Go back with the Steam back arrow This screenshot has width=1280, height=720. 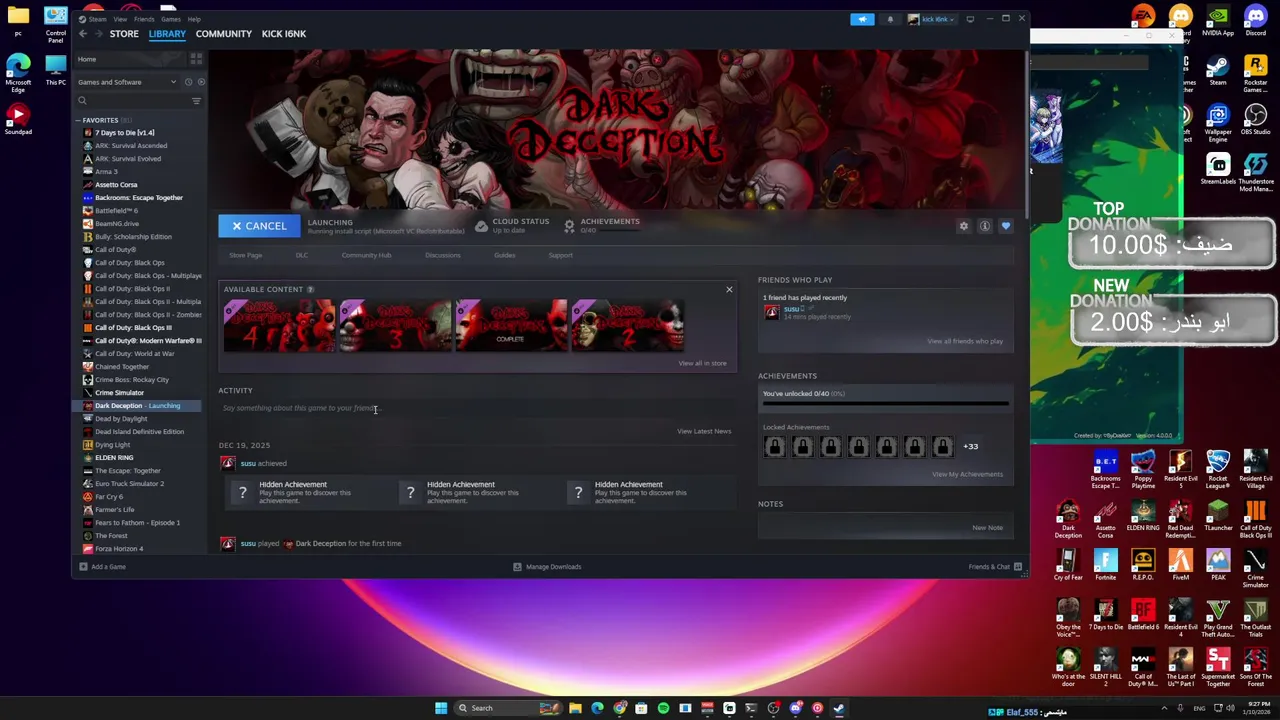pyautogui.click(x=83, y=34)
